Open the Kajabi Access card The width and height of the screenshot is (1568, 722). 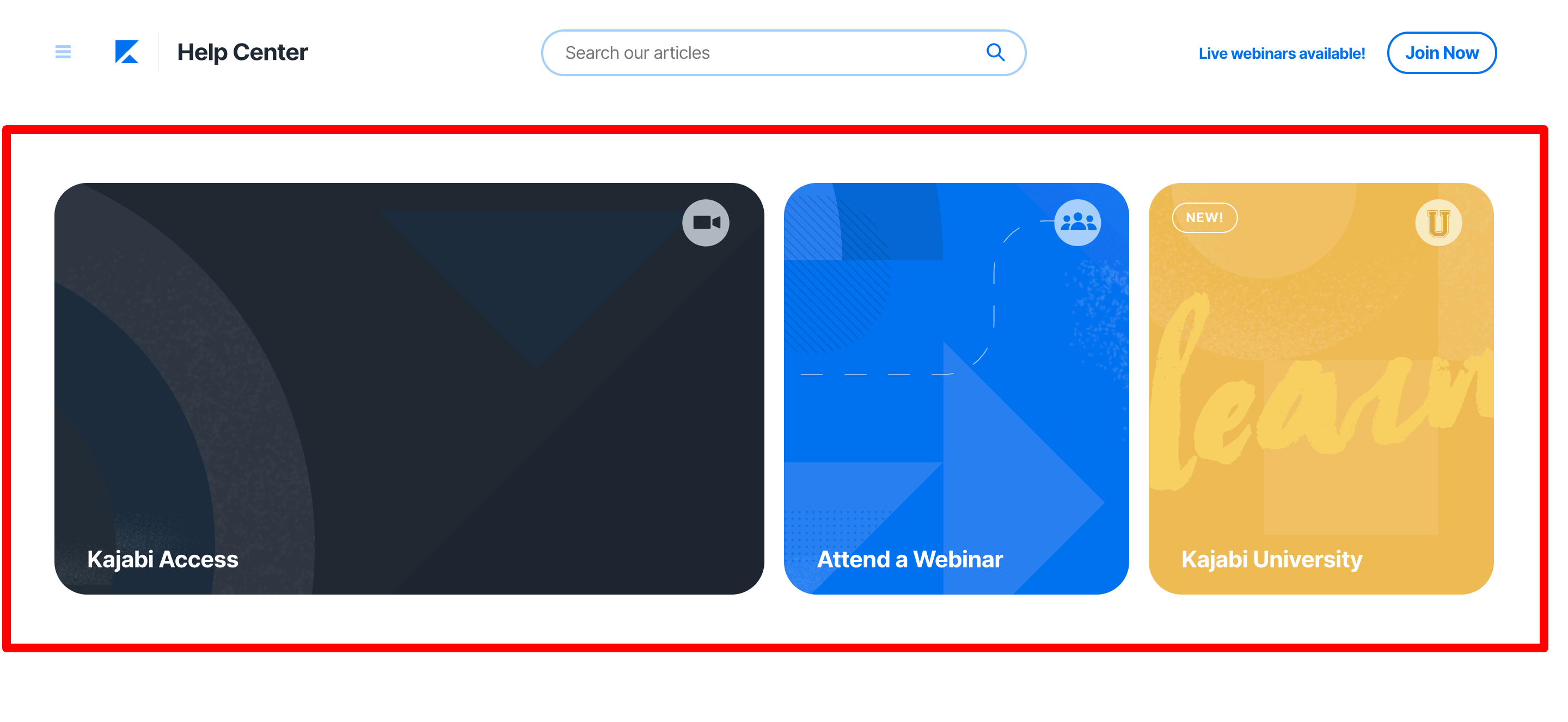click(x=409, y=388)
